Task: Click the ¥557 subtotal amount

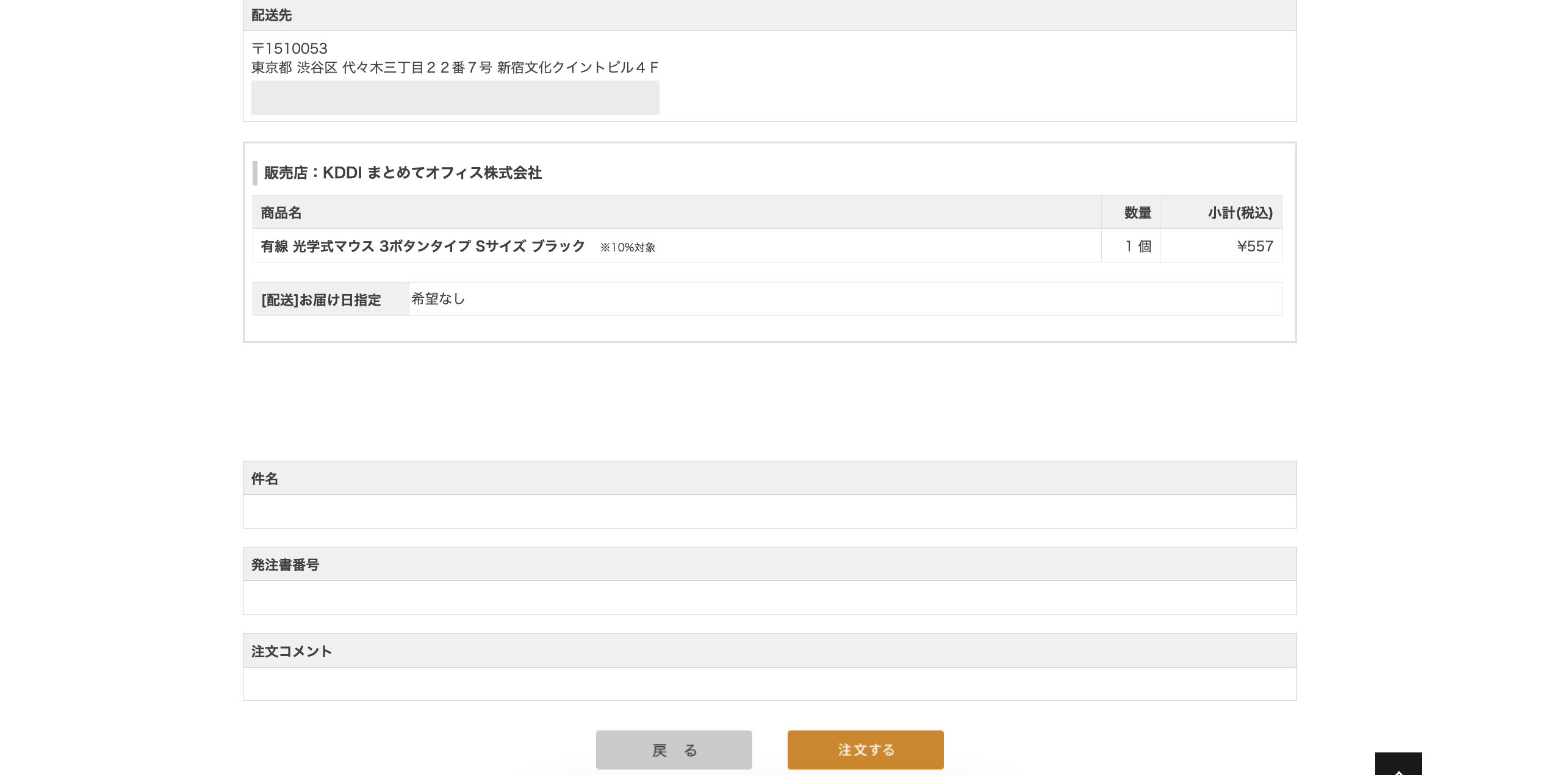Action: tap(1254, 246)
